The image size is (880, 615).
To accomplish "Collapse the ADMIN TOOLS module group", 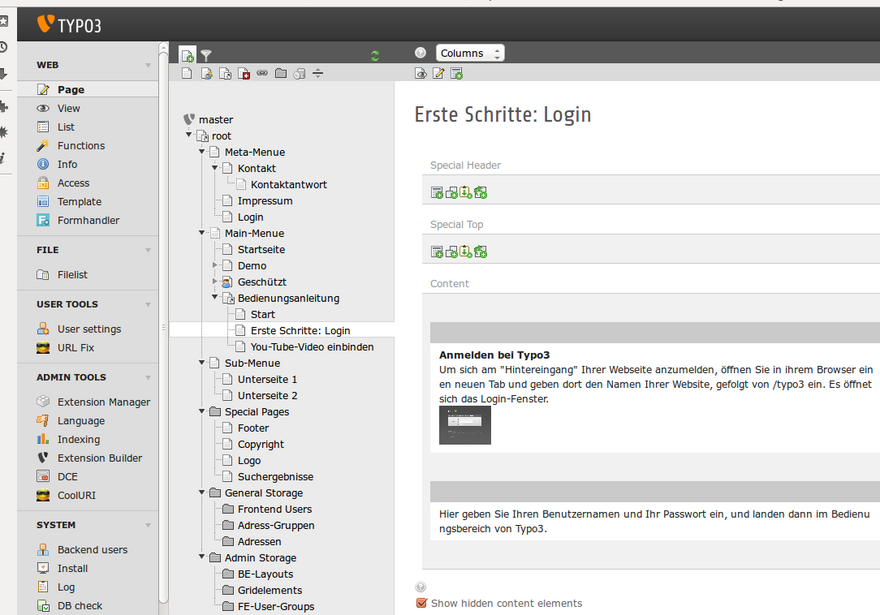I will [x=148, y=378].
